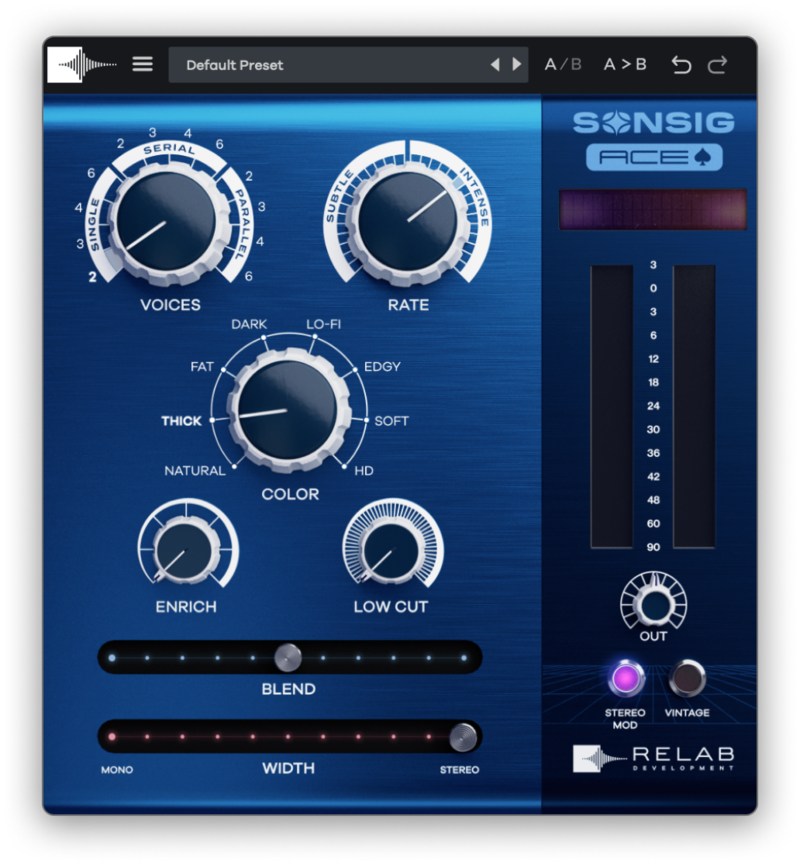This screenshot has height=864, width=800.
Task: Click the PARALLEL voices label
Action: pyautogui.click(x=241, y=224)
